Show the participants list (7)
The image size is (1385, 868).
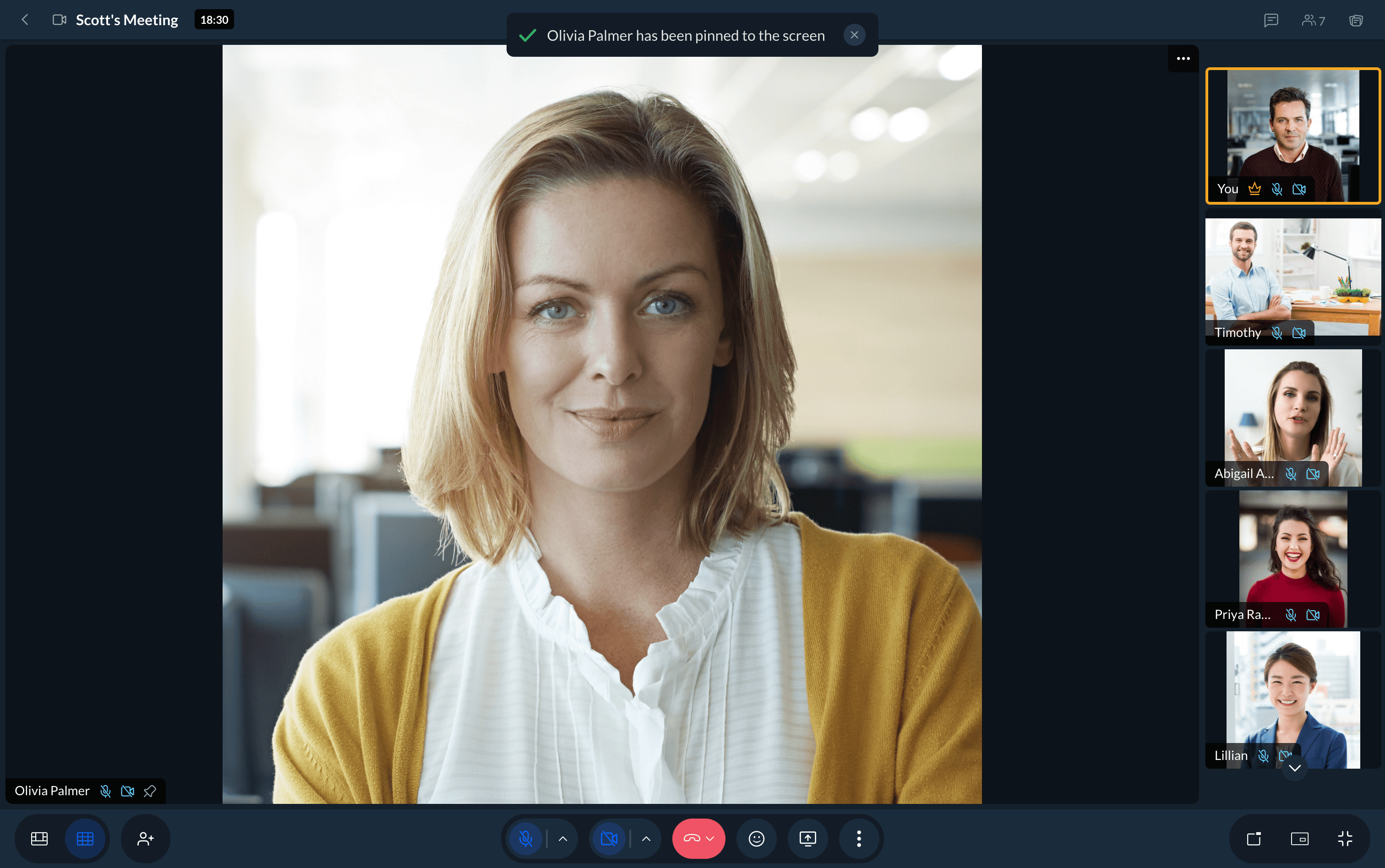pyautogui.click(x=1313, y=21)
